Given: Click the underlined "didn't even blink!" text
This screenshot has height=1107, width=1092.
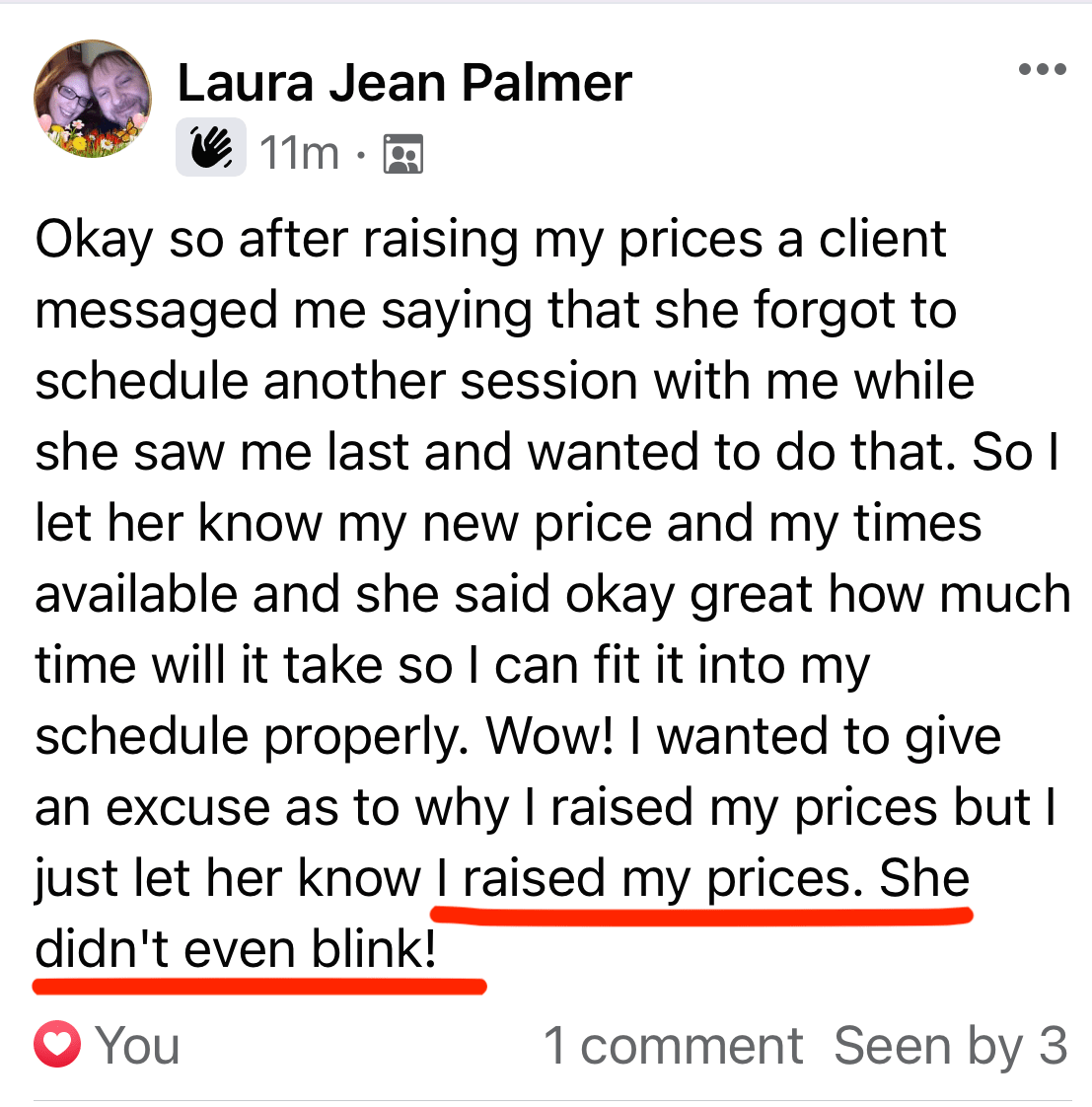Looking at the screenshot, I should [x=236, y=949].
